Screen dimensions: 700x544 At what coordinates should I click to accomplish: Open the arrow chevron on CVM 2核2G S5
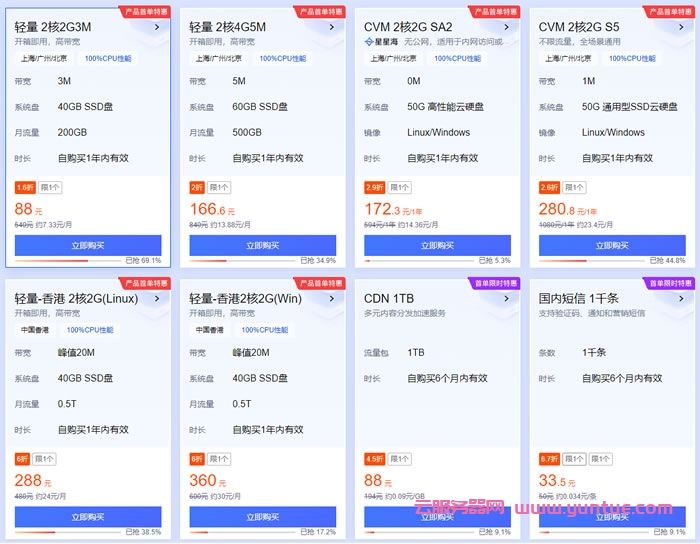pyautogui.click(x=680, y=28)
